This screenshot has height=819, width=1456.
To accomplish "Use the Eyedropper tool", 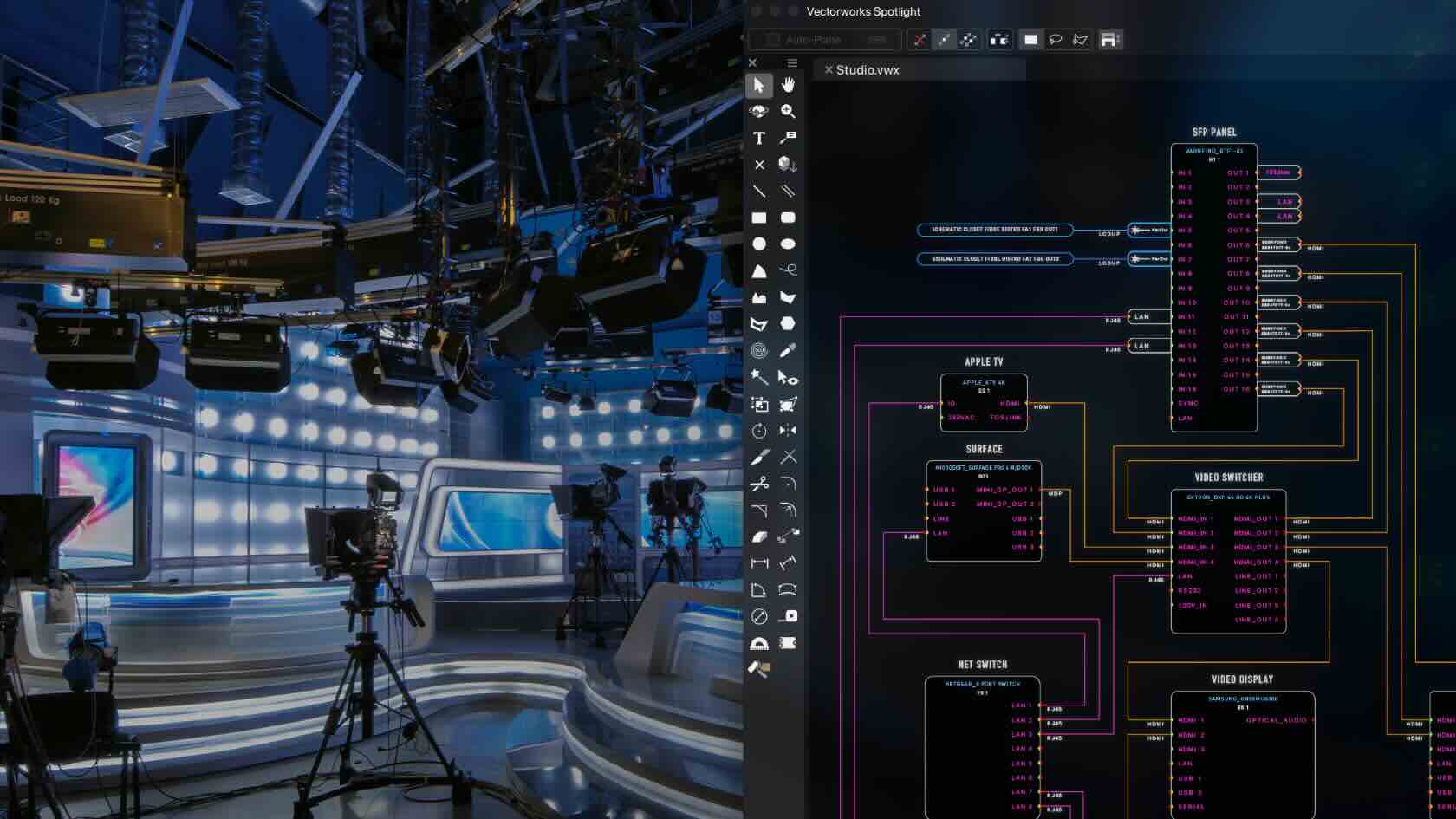I will (x=789, y=349).
